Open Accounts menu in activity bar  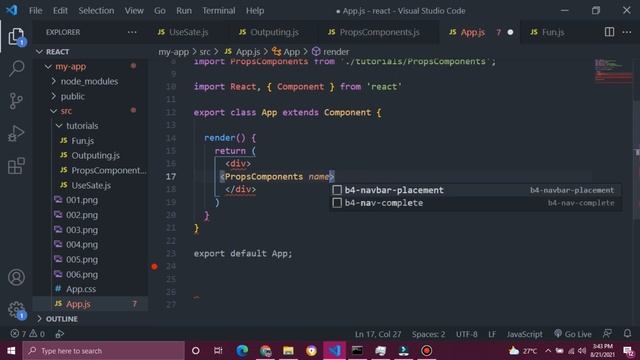[x=16, y=278]
